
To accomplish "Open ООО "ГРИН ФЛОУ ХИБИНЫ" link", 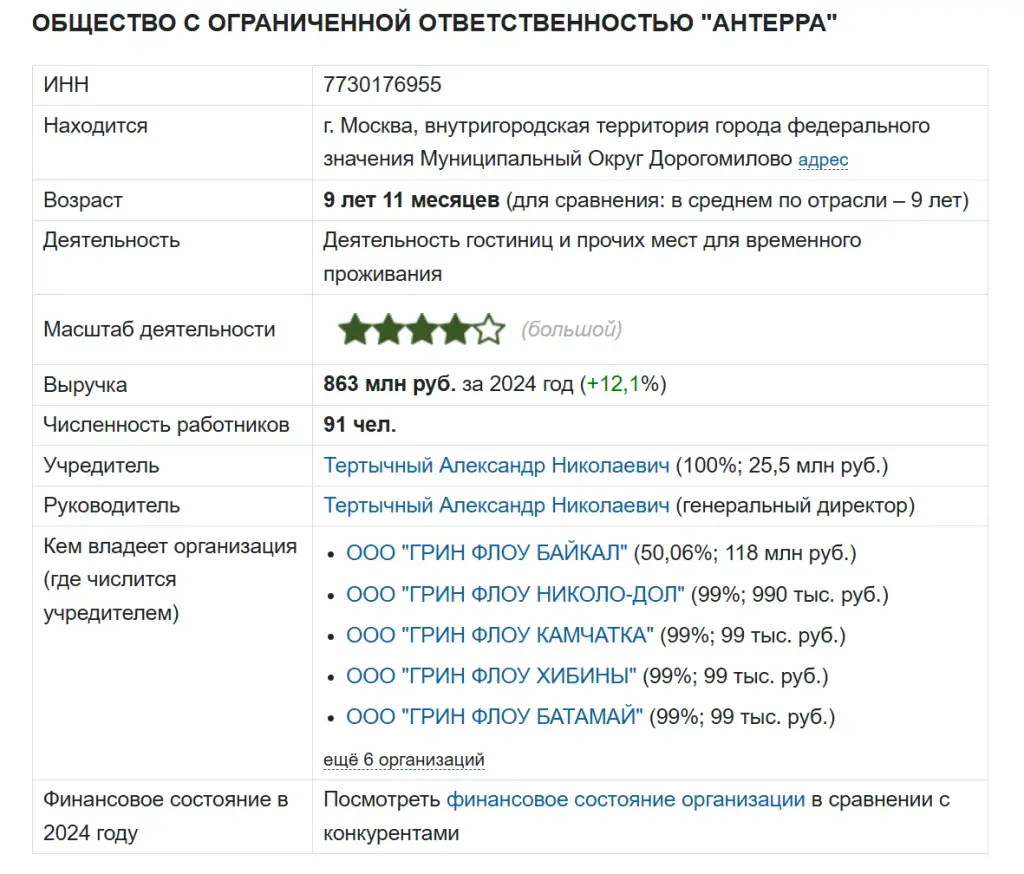I will (x=491, y=676).
